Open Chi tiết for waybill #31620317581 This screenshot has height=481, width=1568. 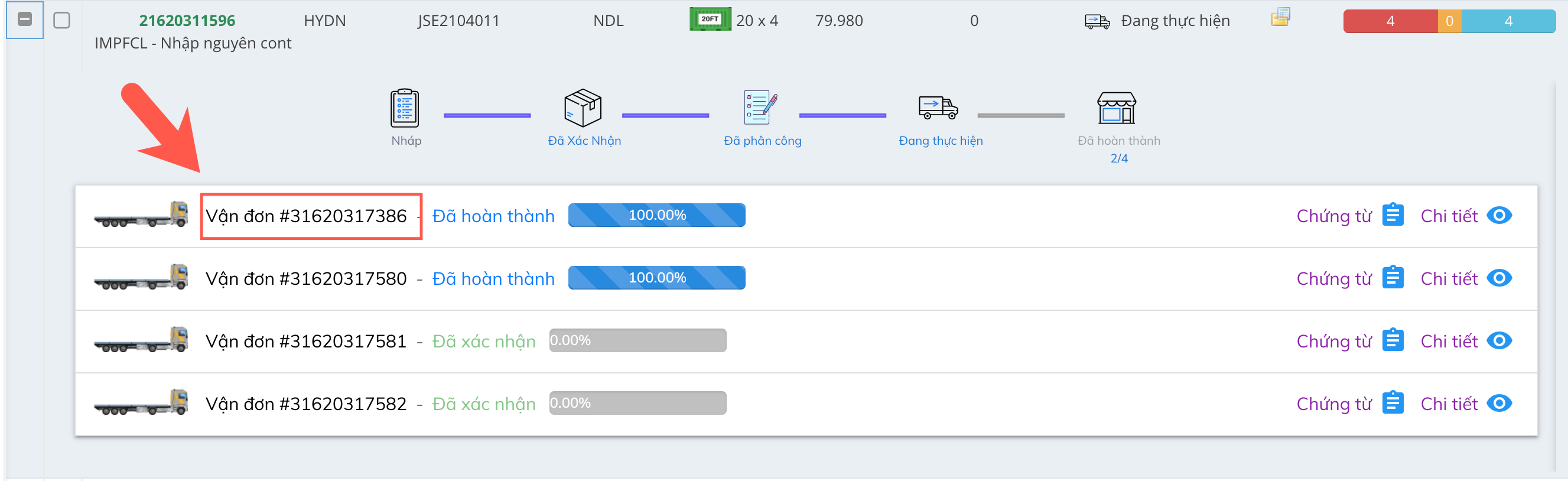click(1449, 341)
